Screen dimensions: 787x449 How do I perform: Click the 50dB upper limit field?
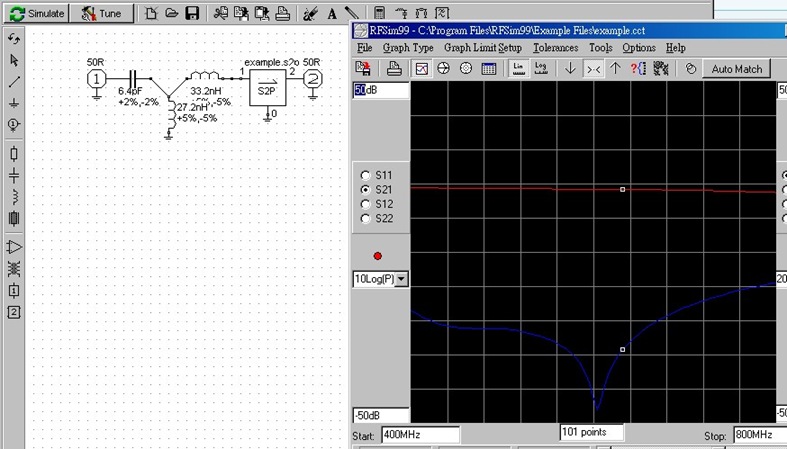coord(381,90)
